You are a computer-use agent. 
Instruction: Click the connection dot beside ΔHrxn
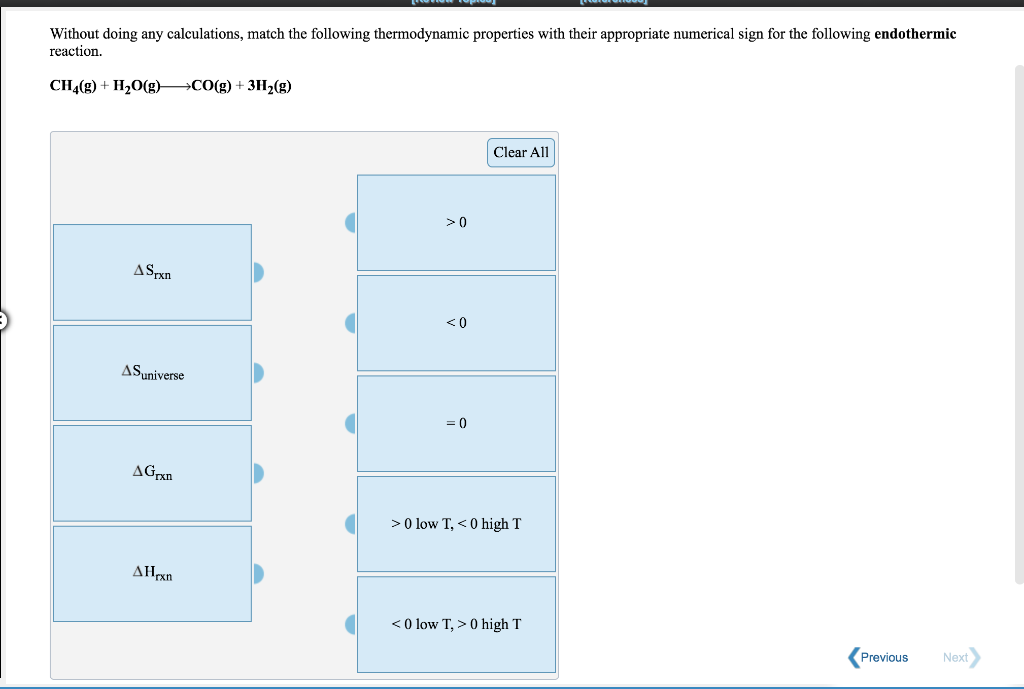(257, 574)
